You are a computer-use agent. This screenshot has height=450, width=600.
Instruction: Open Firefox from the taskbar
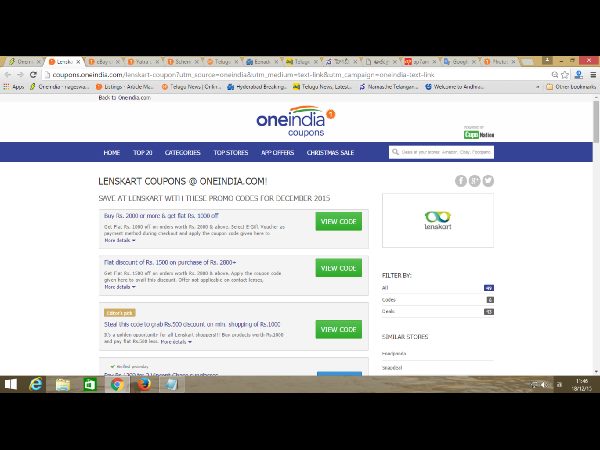pyautogui.click(x=141, y=384)
